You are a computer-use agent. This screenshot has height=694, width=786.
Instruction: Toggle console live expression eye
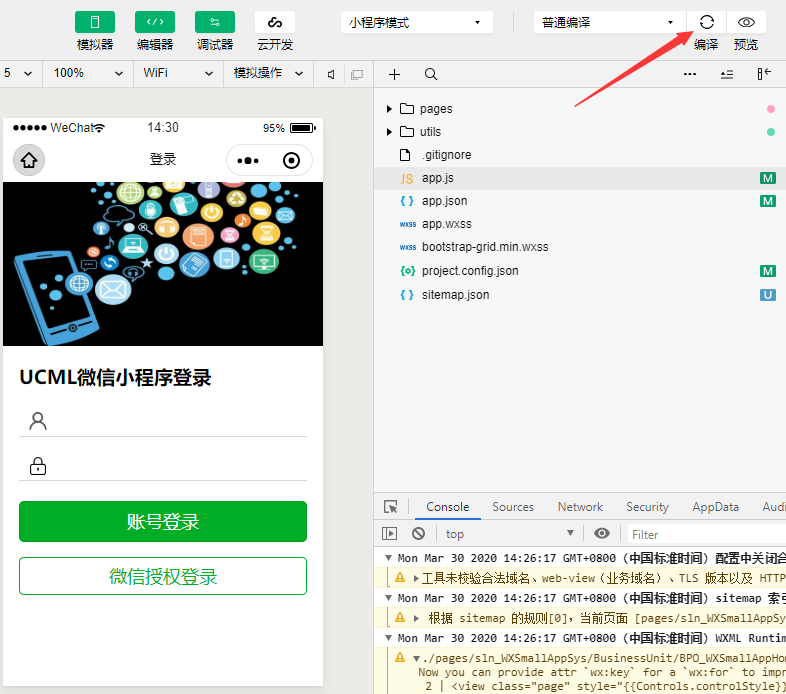point(602,534)
